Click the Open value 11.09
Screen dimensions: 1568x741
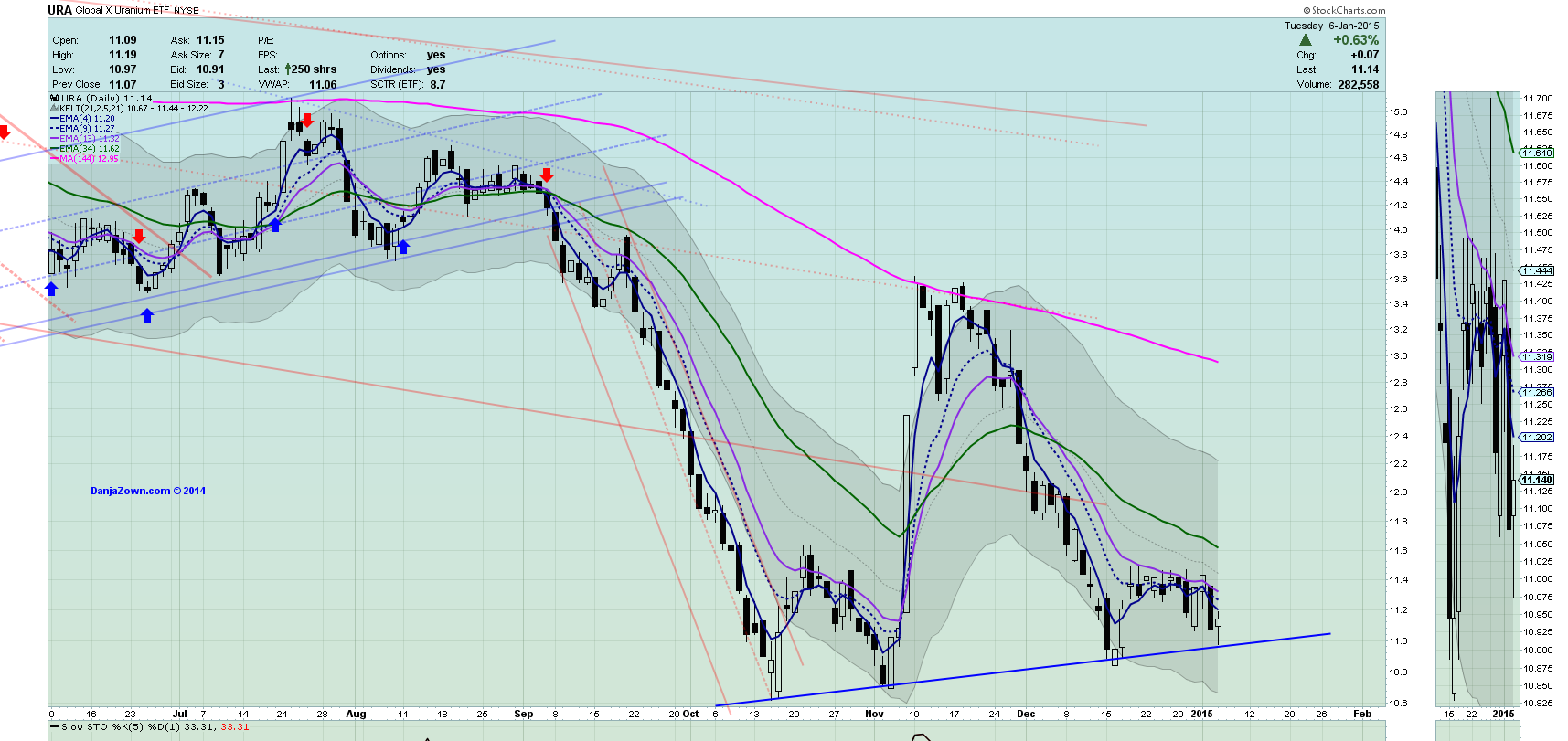click(123, 40)
